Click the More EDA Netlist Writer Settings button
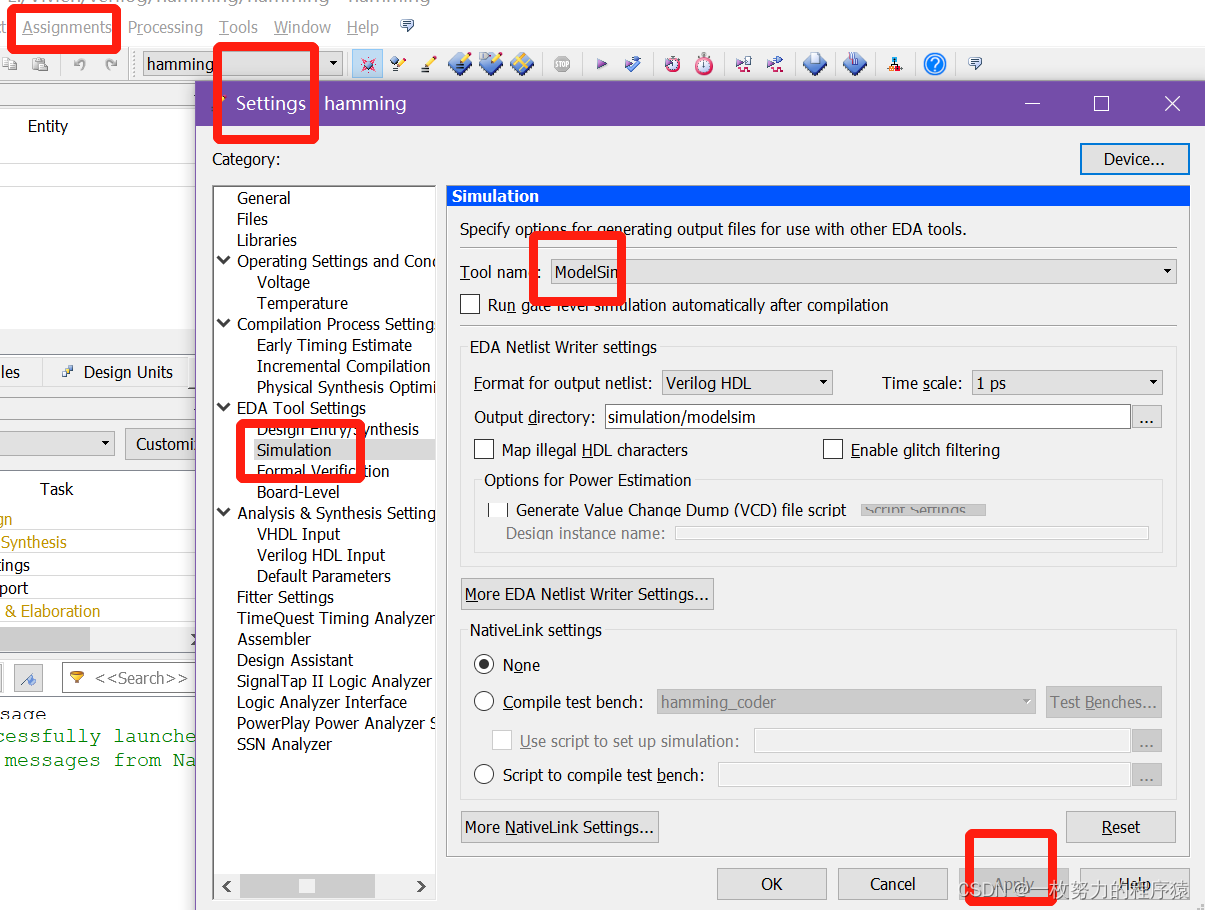1205x910 pixels. point(587,593)
